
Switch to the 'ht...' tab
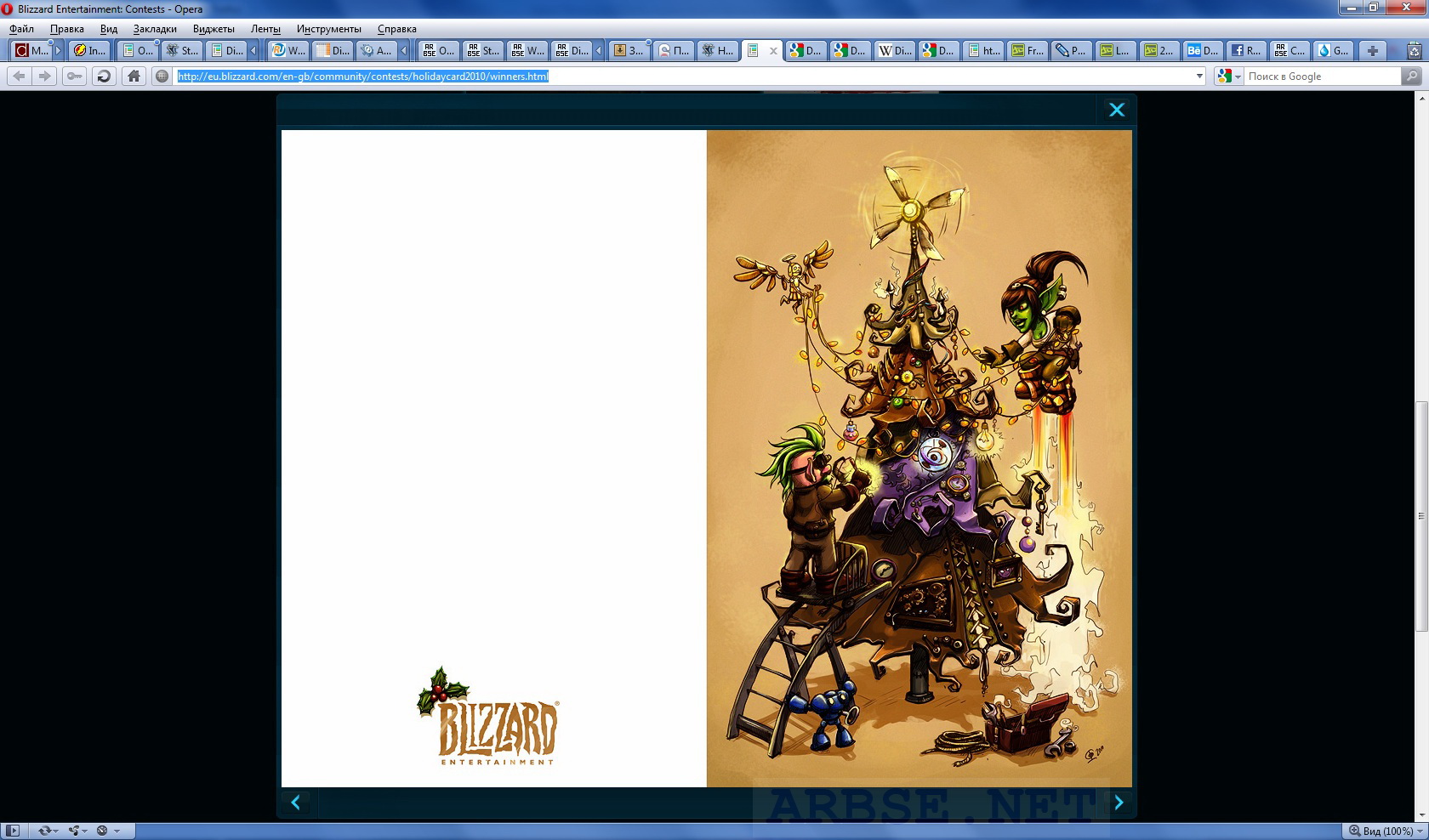[983, 51]
